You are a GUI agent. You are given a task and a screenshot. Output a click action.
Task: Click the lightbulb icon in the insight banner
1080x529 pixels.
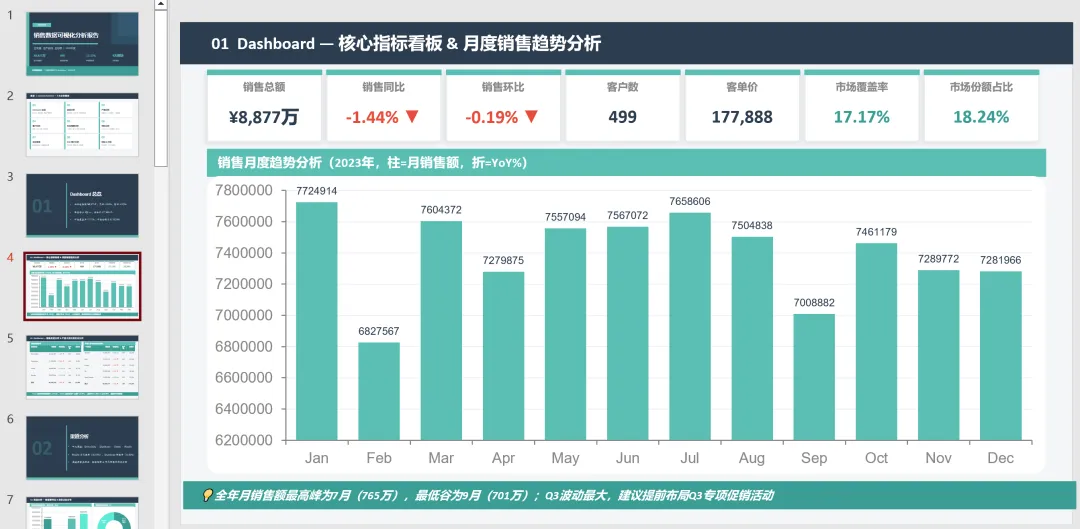click(207, 495)
